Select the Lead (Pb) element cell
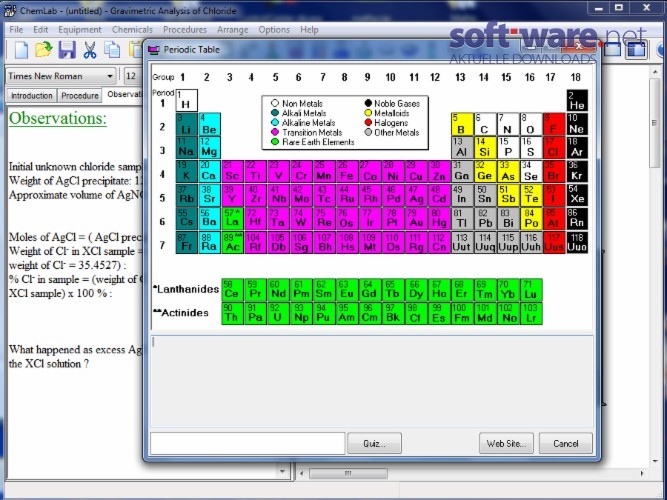667x500 pixels. (485, 219)
